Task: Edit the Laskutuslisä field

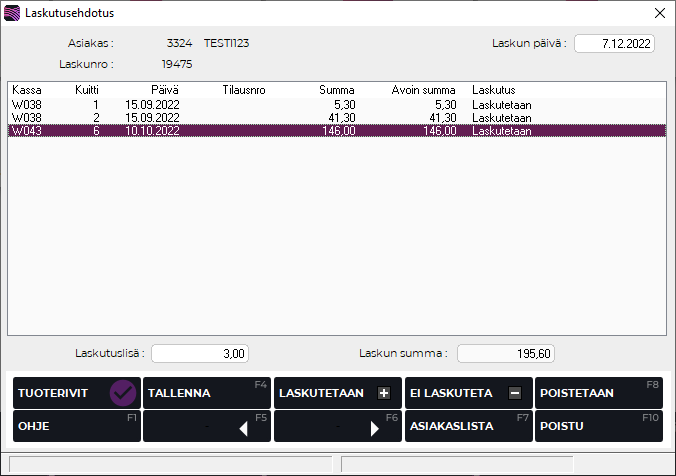Action: pyautogui.click(x=199, y=353)
